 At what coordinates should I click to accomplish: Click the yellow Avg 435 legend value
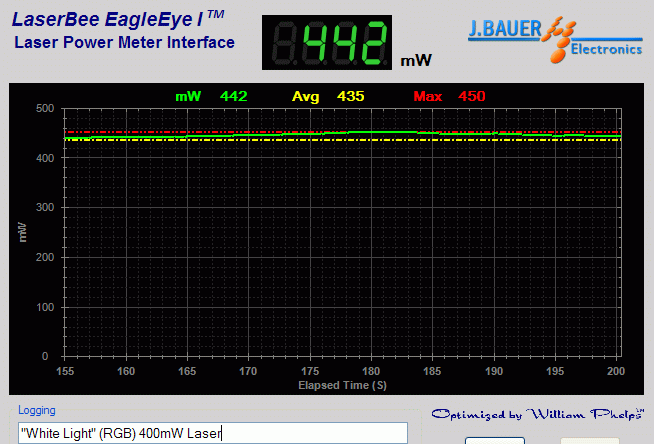[328, 96]
